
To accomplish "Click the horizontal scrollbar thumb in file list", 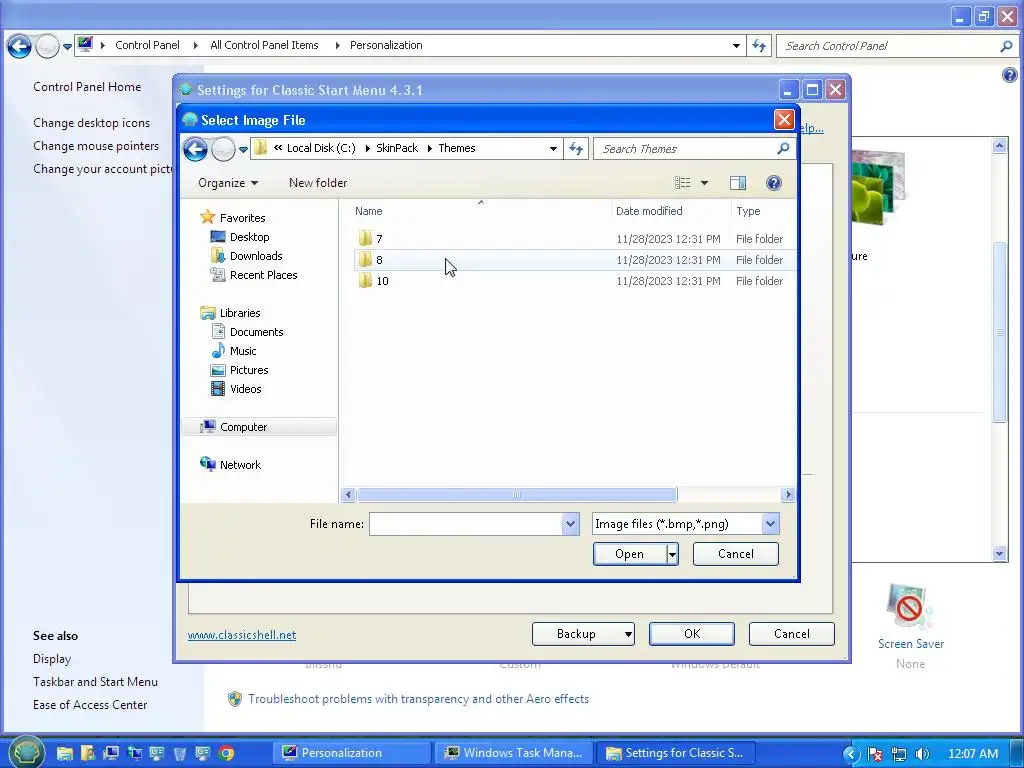I will 517,494.
